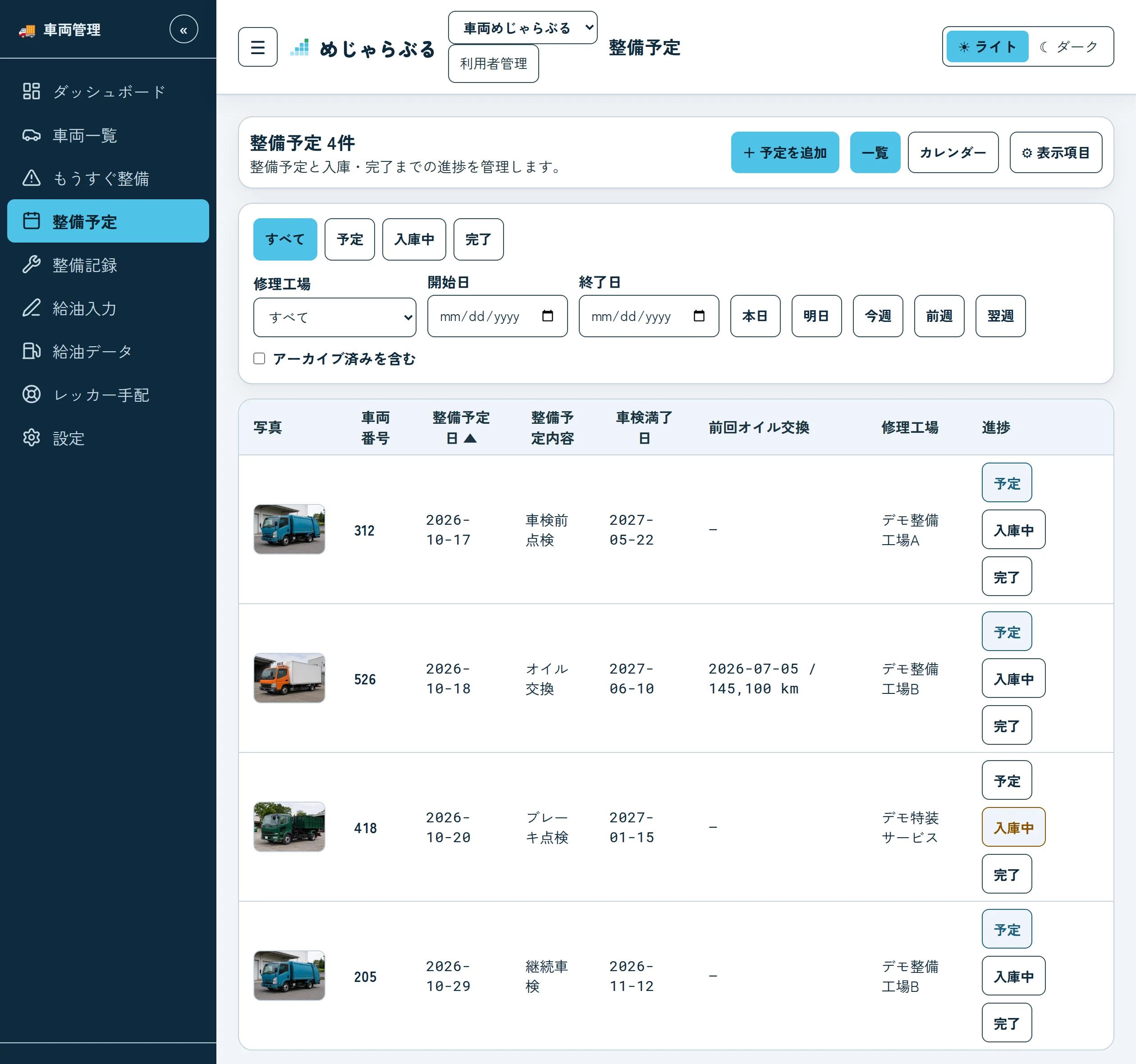Open 表示項目 column settings
The image size is (1136, 1064).
1055,152
